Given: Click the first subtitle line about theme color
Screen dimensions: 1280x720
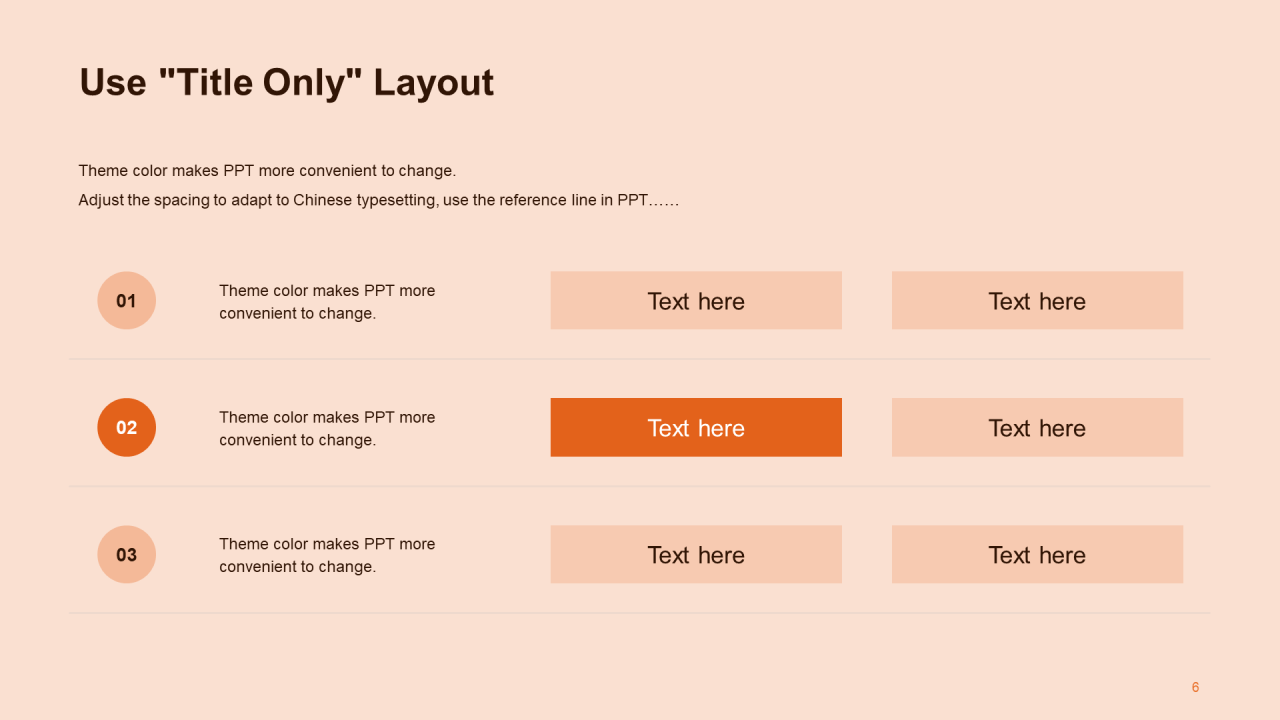Looking at the screenshot, I should point(267,171).
